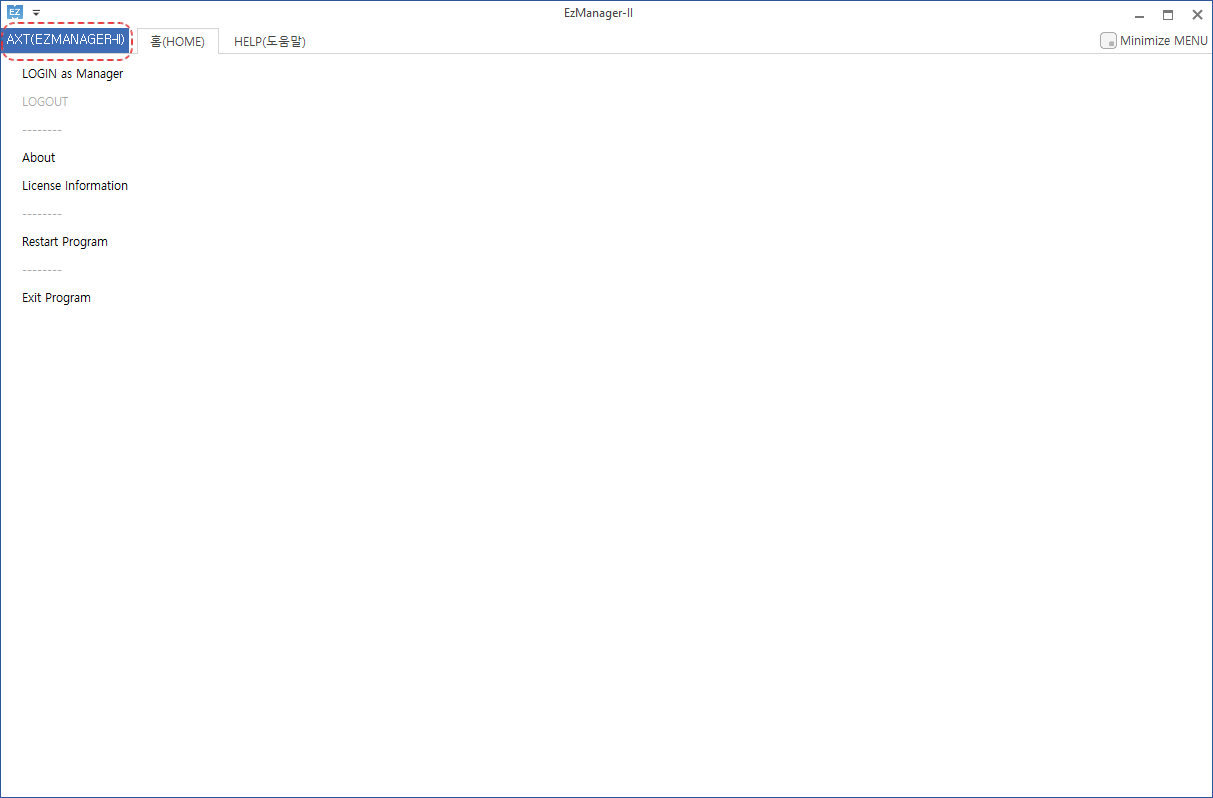
Task: Choose LOGIN as Manager
Action: [73, 74]
